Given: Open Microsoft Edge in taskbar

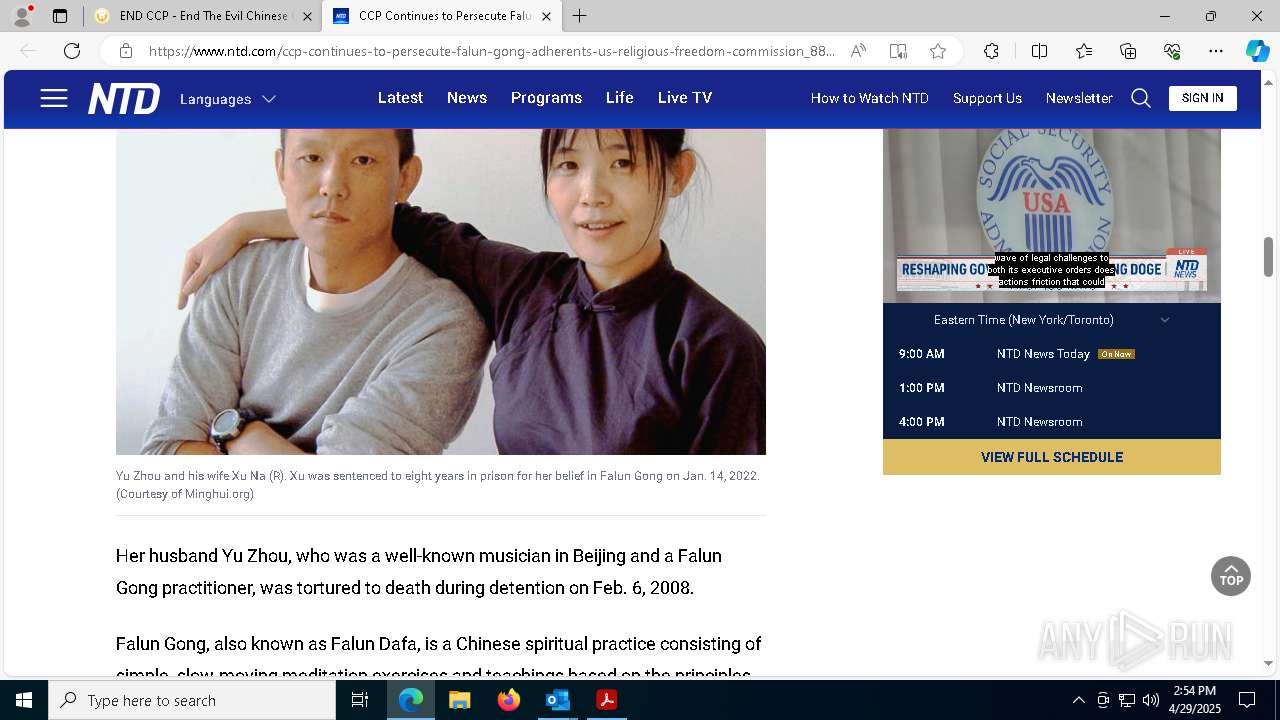Looking at the screenshot, I should coord(411,700).
